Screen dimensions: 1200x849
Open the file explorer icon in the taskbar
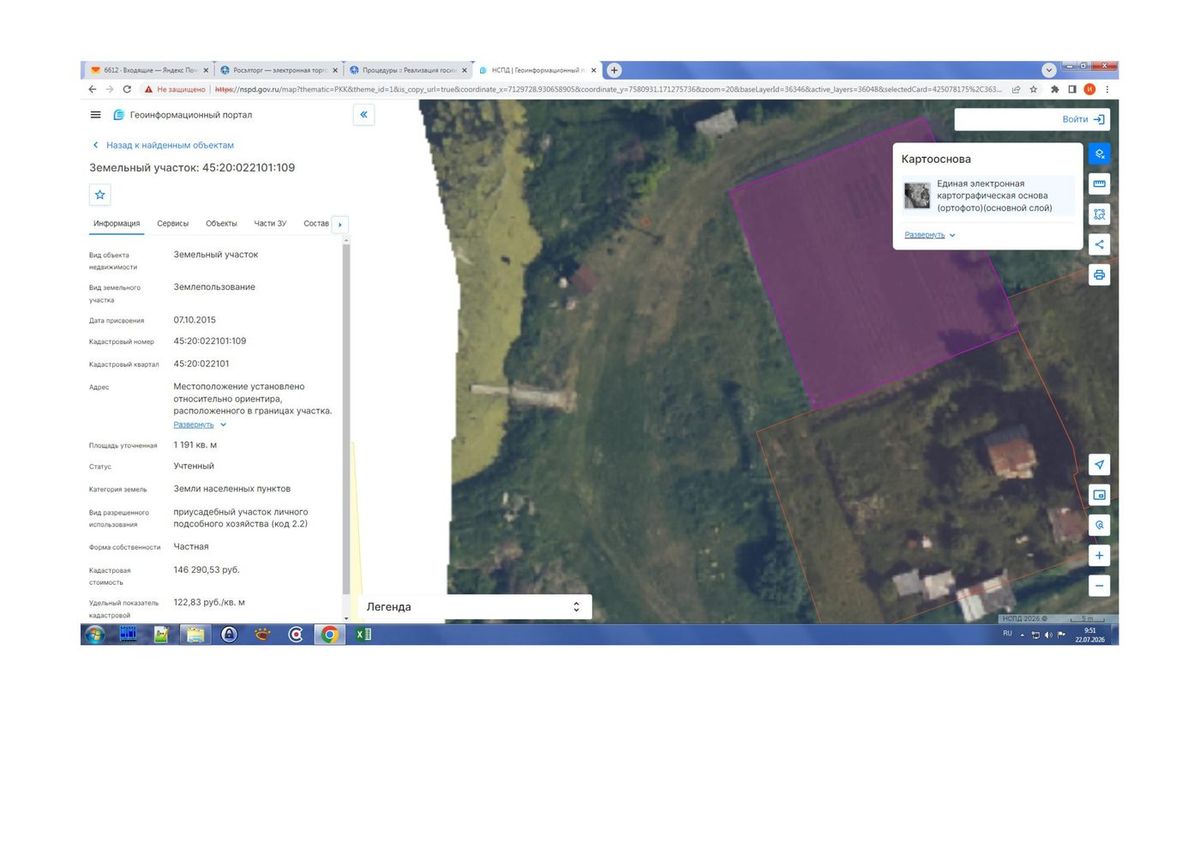click(x=194, y=634)
